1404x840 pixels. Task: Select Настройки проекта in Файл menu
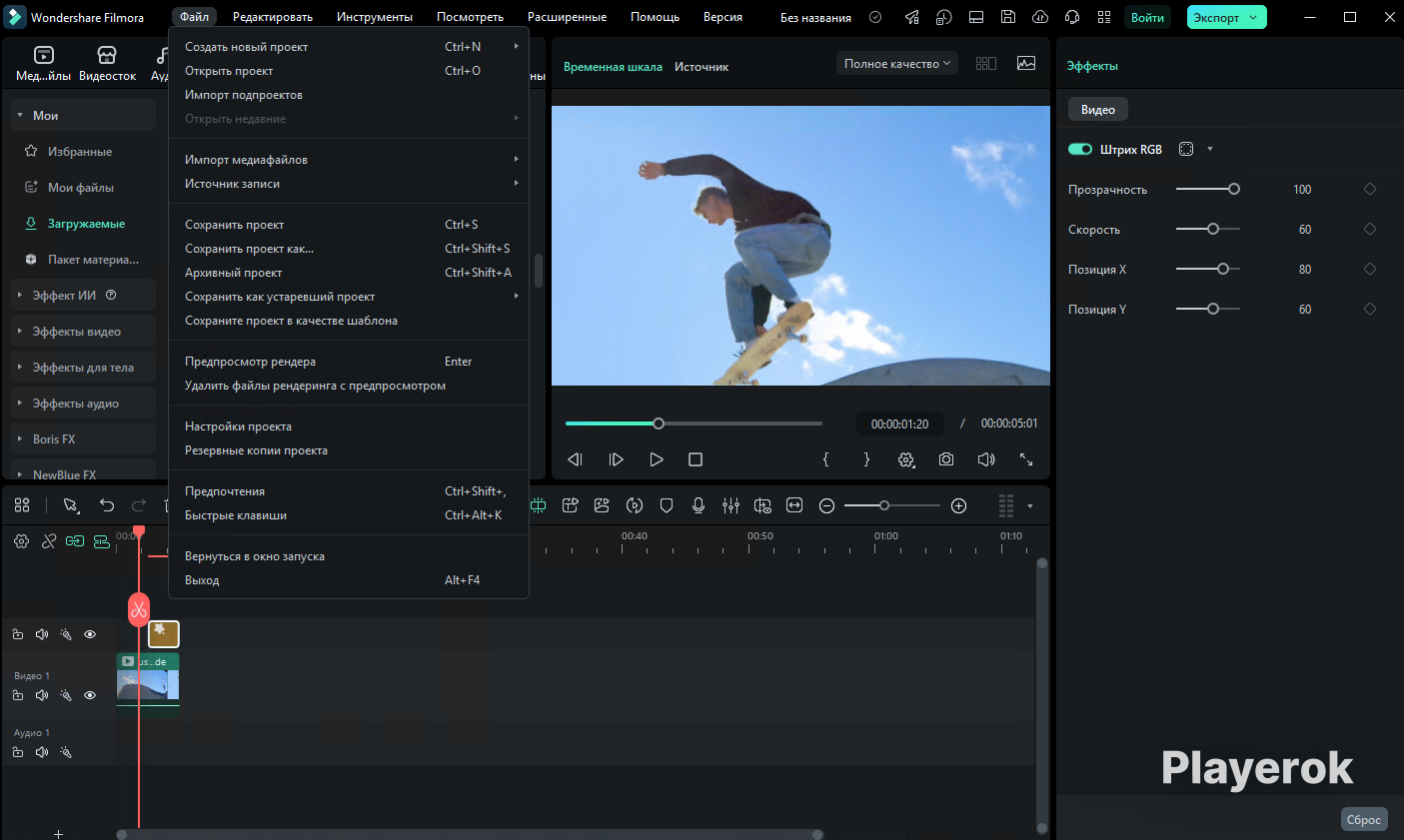[x=348, y=426]
